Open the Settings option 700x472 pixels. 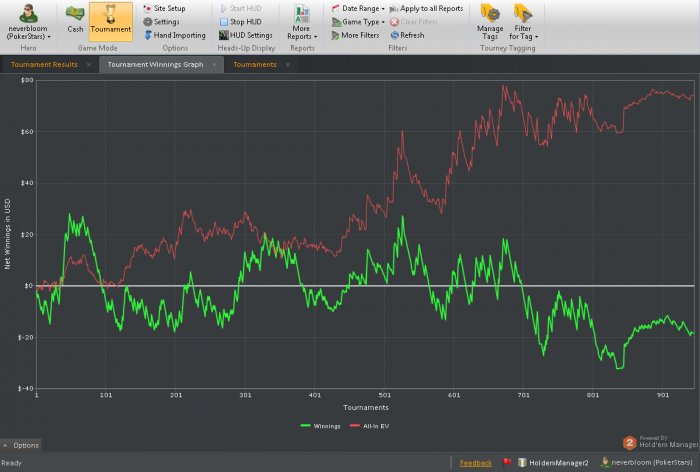(x=165, y=21)
